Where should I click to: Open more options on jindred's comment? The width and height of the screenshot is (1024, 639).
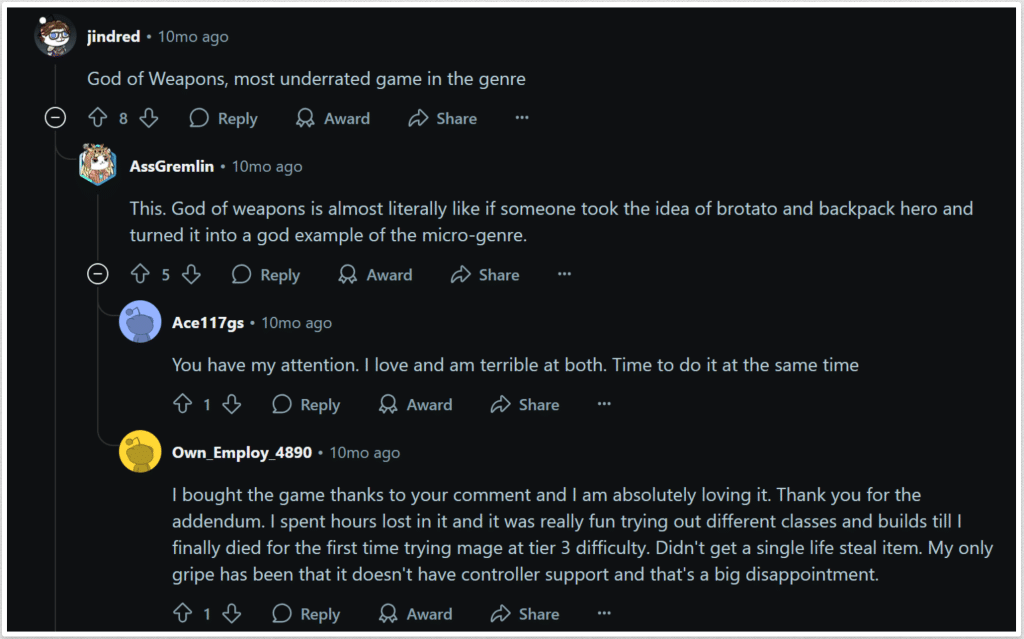click(521, 118)
